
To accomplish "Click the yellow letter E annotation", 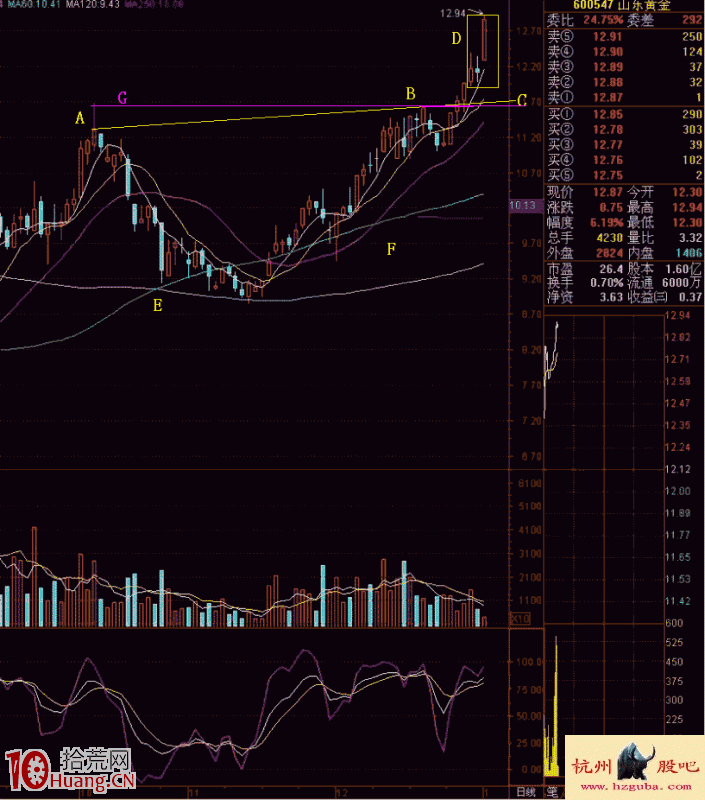I will point(157,306).
